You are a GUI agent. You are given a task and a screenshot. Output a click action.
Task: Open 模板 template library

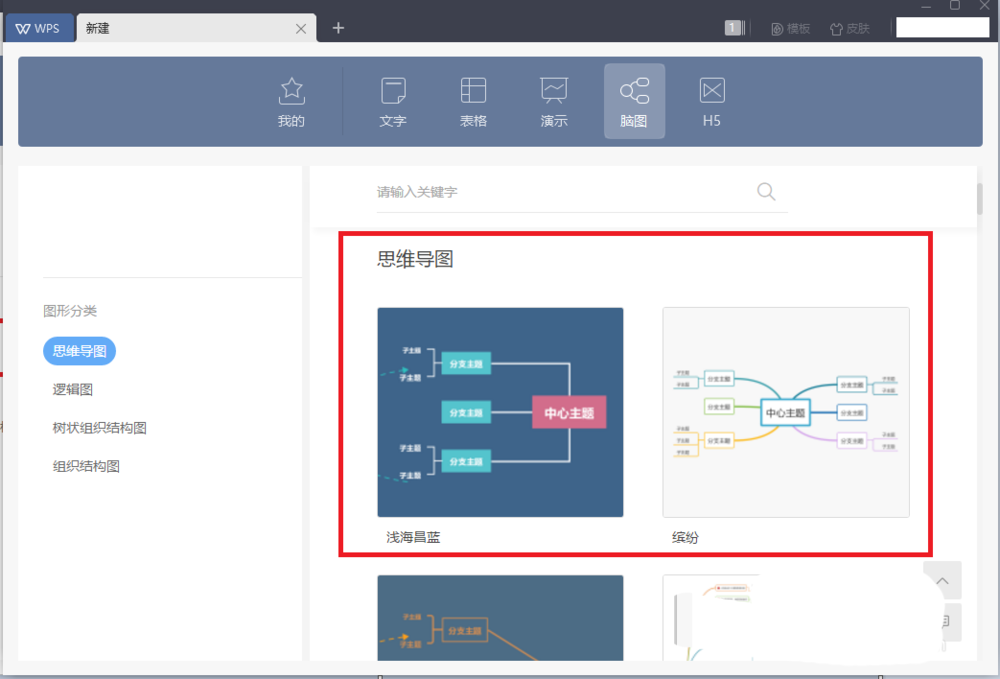point(790,29)
